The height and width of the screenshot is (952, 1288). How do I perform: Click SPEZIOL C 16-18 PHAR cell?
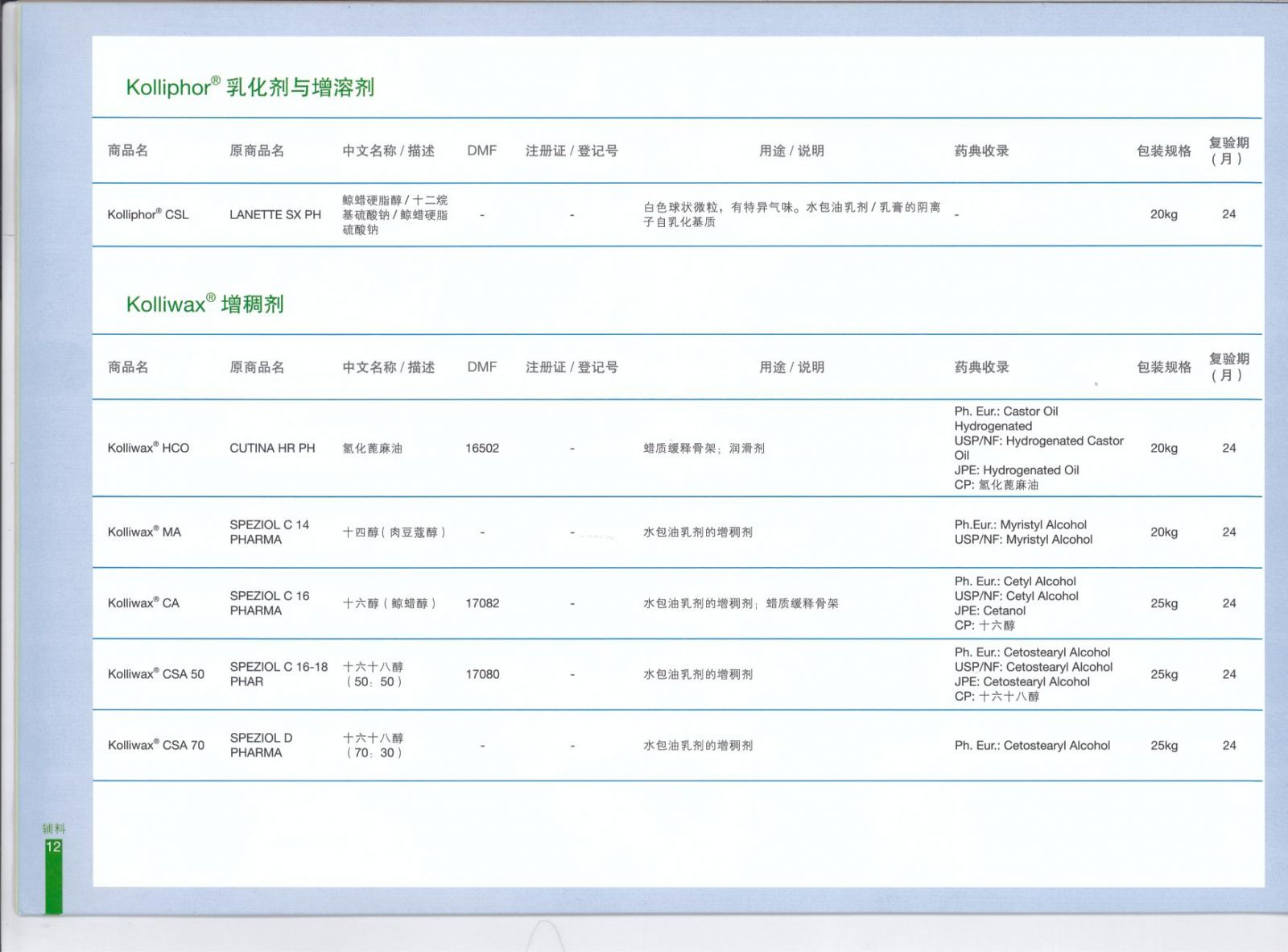[x=279, y=674]
